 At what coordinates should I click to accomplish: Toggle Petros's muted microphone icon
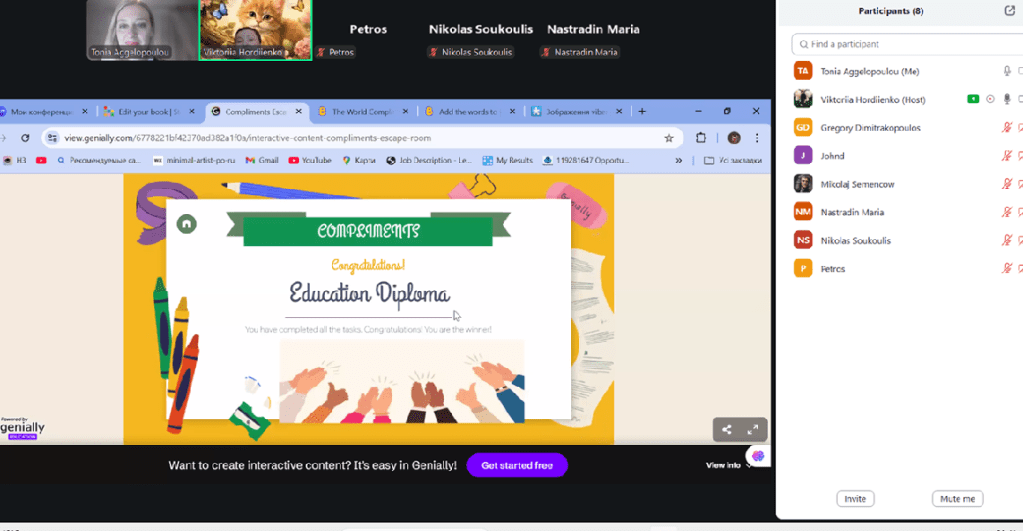[x=1007, y=269]
